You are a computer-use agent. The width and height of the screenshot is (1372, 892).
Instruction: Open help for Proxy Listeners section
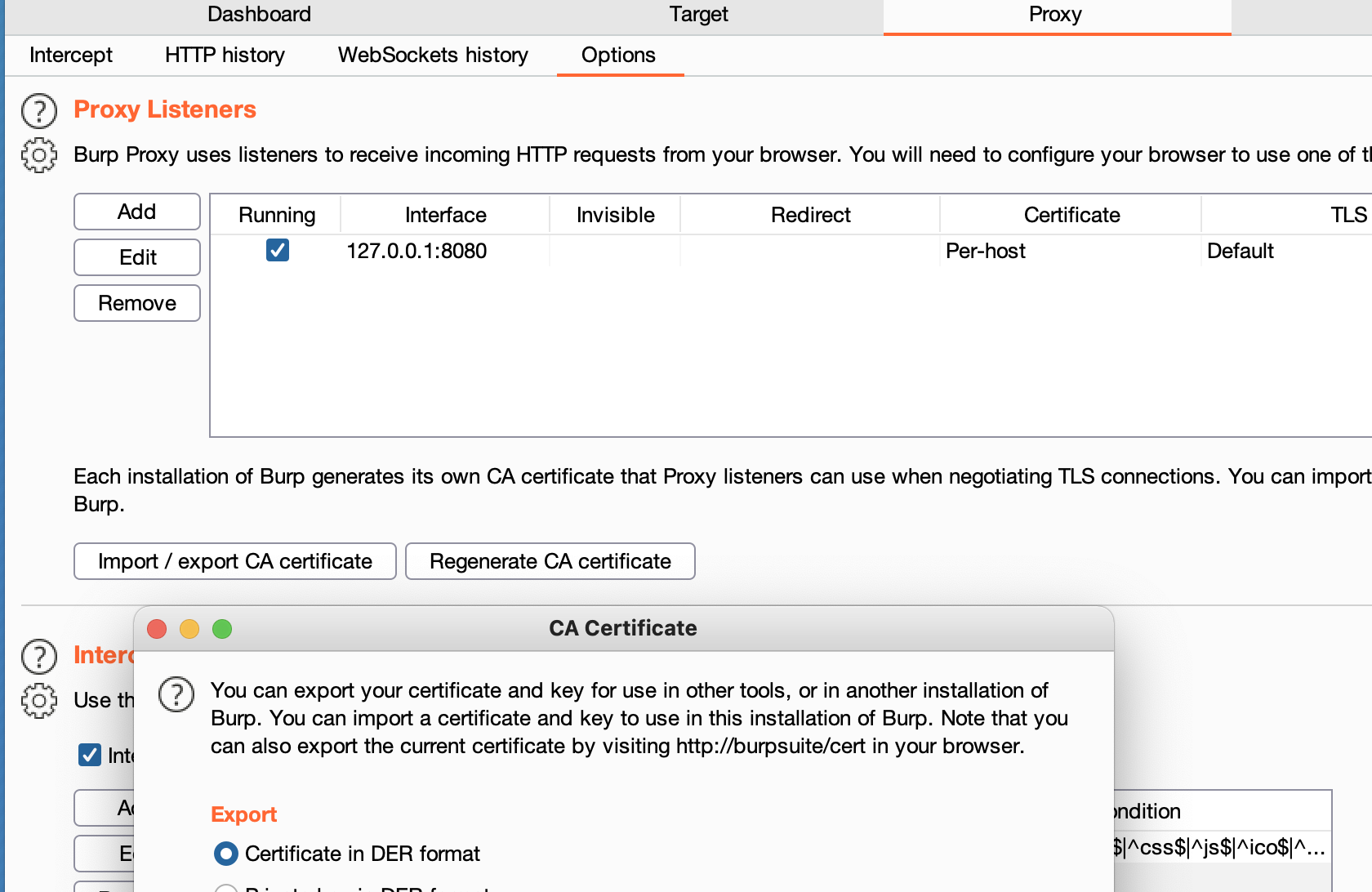(39, 111)
